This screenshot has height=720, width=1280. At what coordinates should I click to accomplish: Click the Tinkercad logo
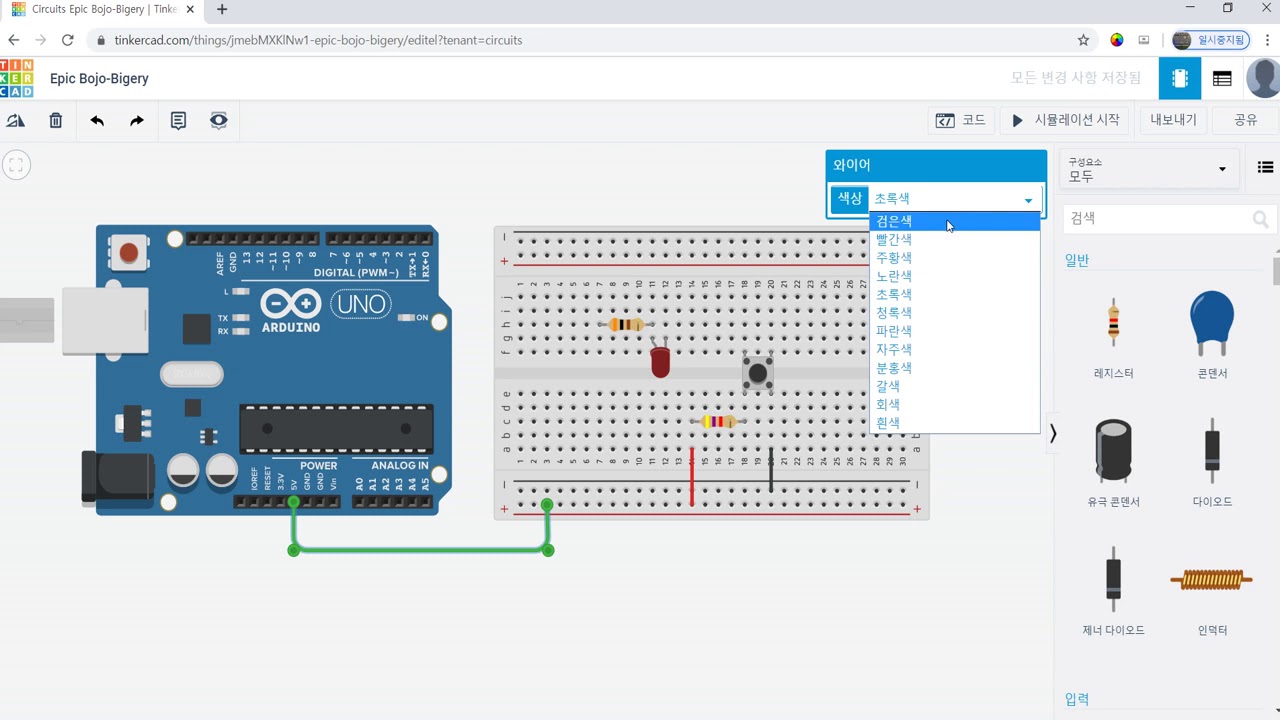(16, 78)
